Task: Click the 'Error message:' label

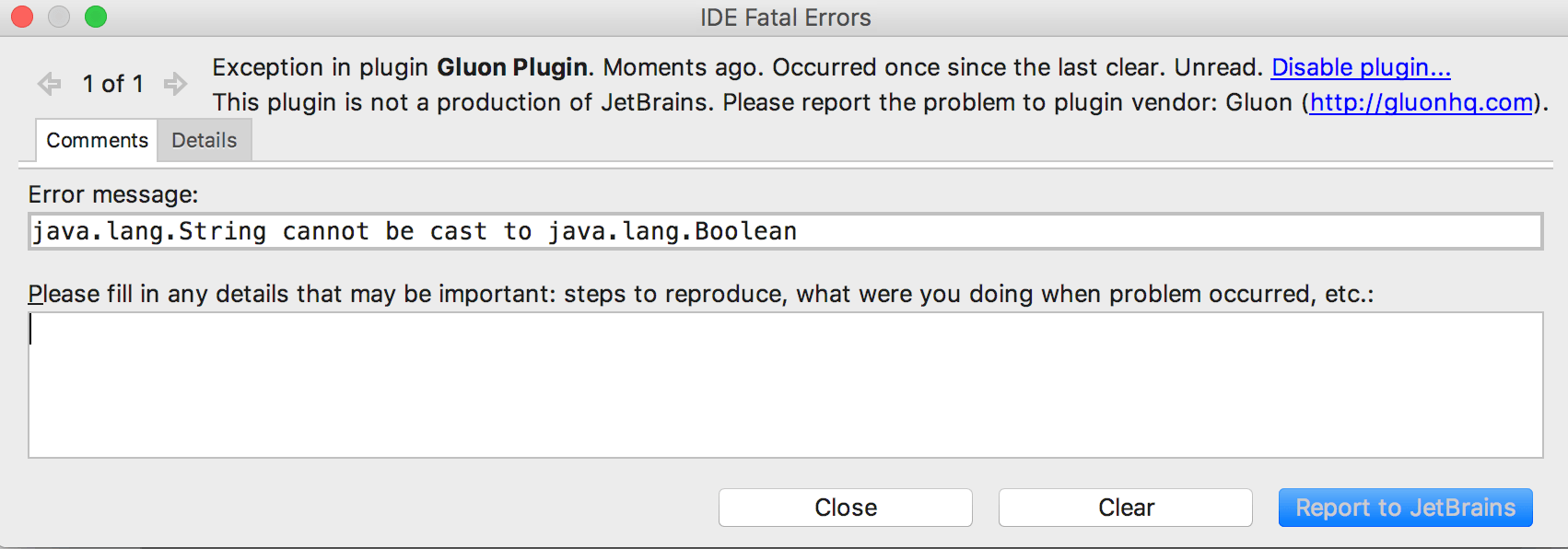Action: coord(113,194)
